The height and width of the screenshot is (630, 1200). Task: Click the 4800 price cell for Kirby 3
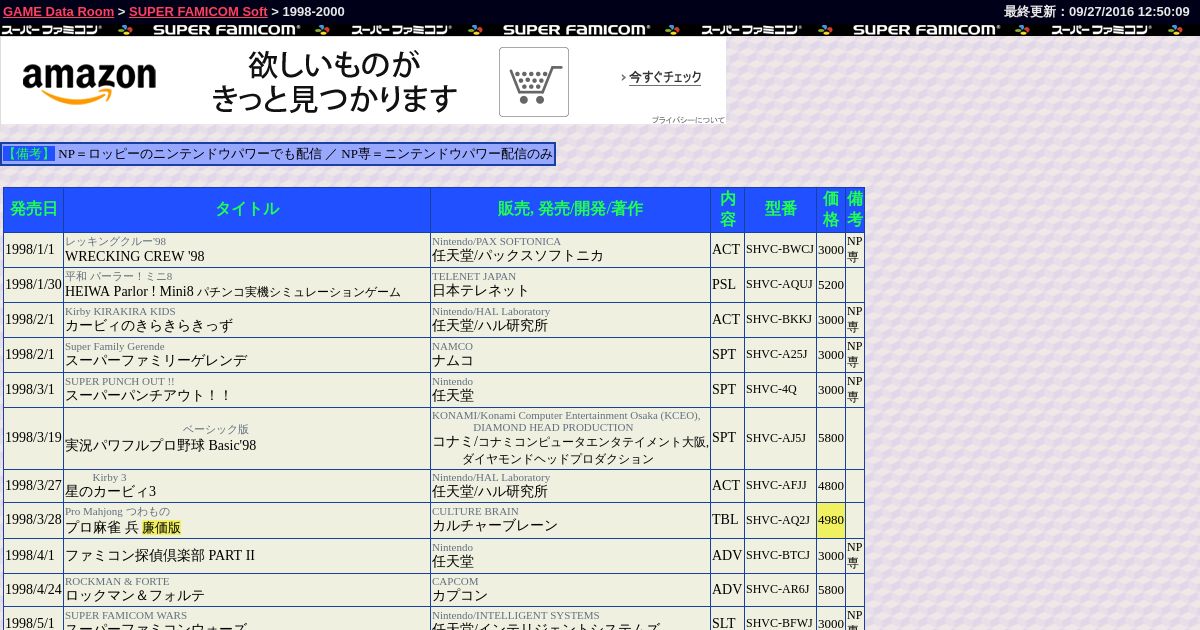831,486
